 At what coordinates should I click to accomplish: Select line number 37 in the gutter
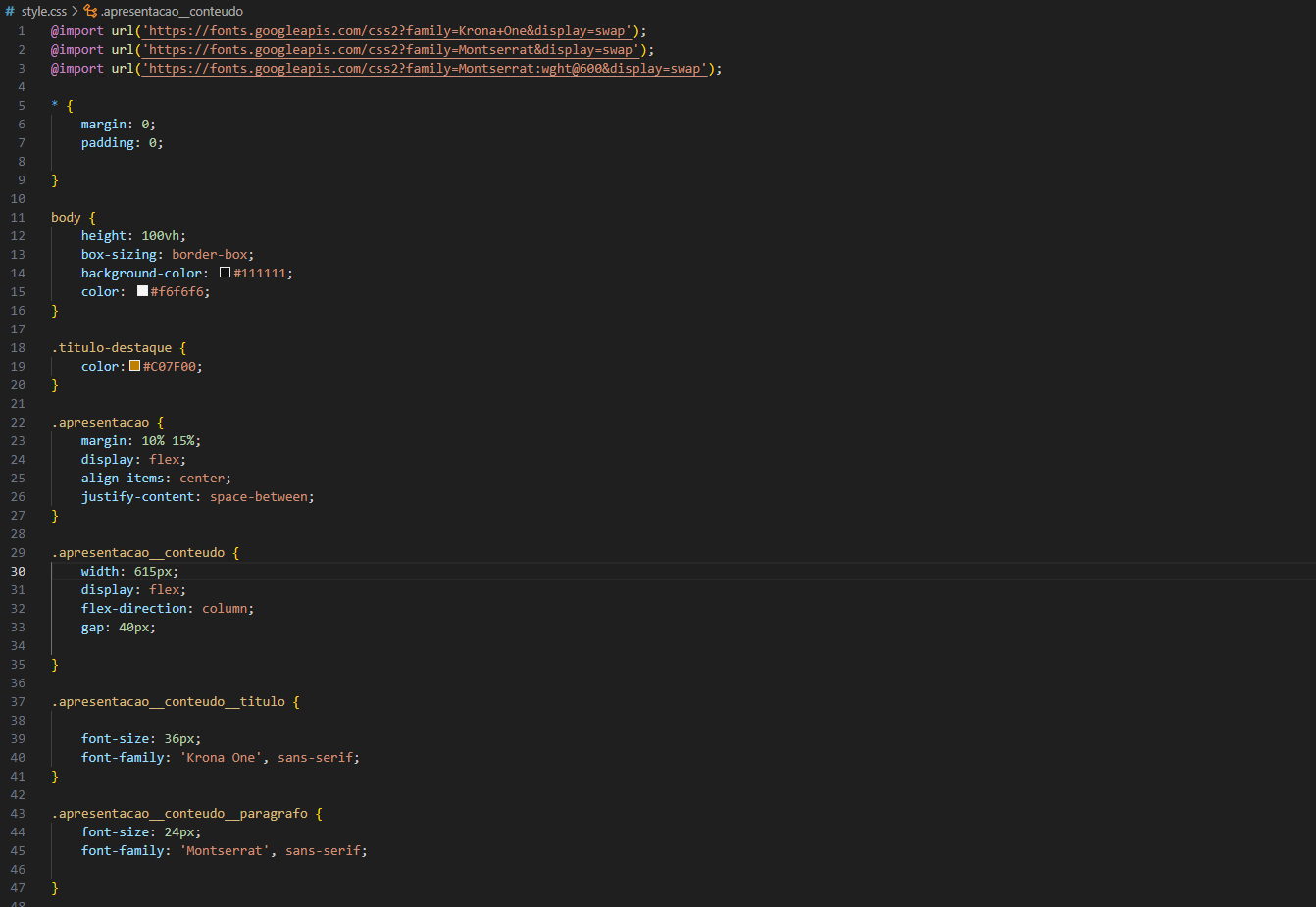pyautogui.click(x=18, y=702)
